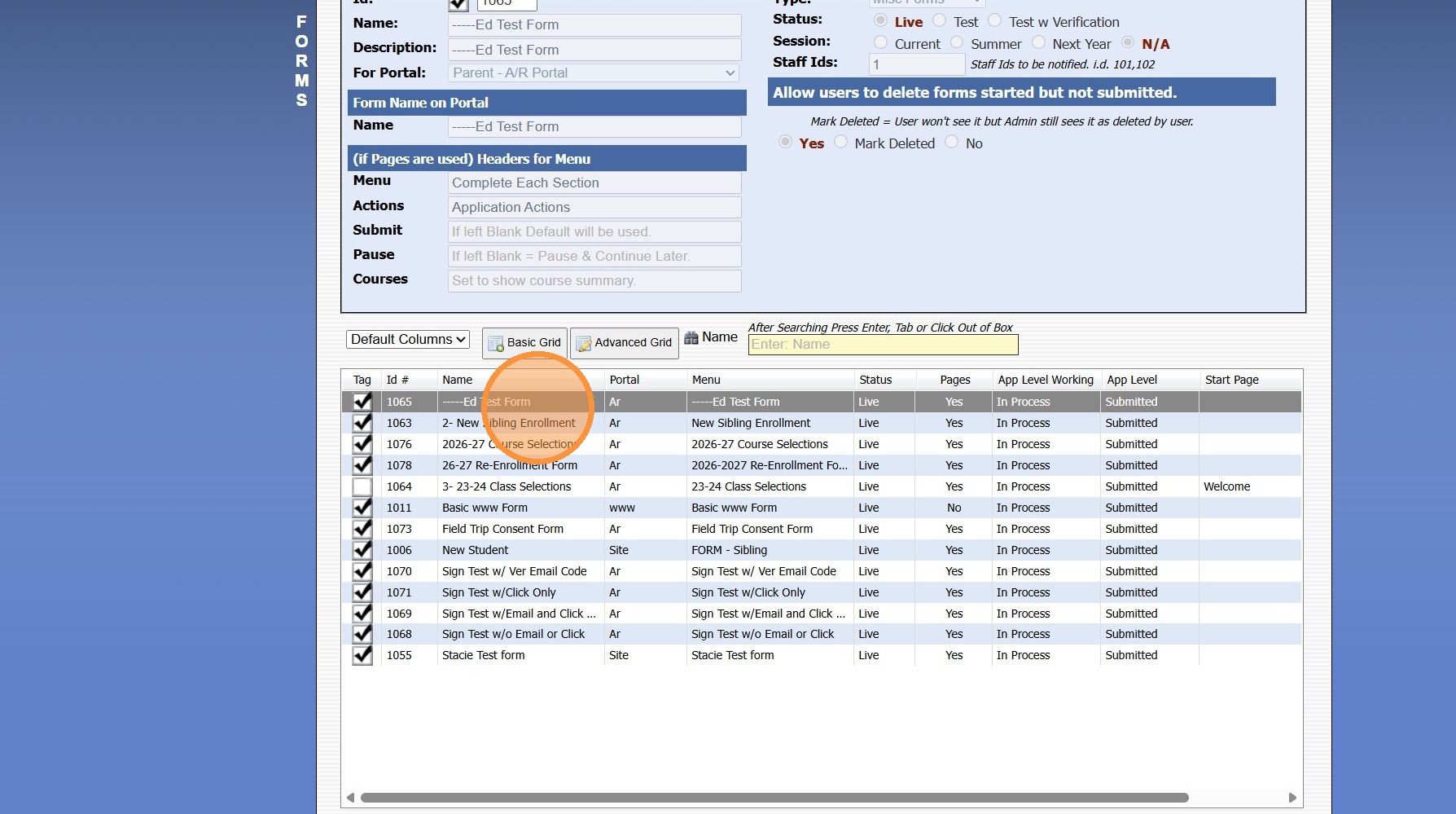
Task: Click the Pages column header
Action: point(955,380)
